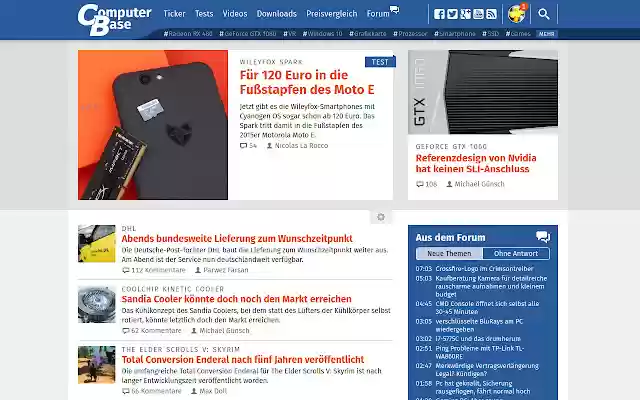This screenshot has width=640, height=400.
Task: Select the #SSD tag
Action: coord(490,33)
